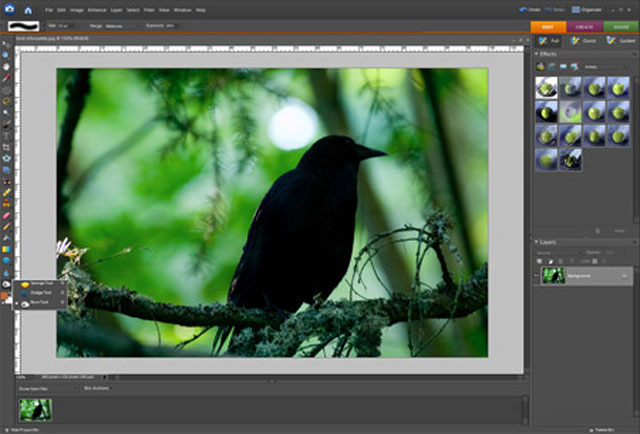Toggle visibility of the Background layer
This screenshot has width=640, height=434.
[539, 275]
